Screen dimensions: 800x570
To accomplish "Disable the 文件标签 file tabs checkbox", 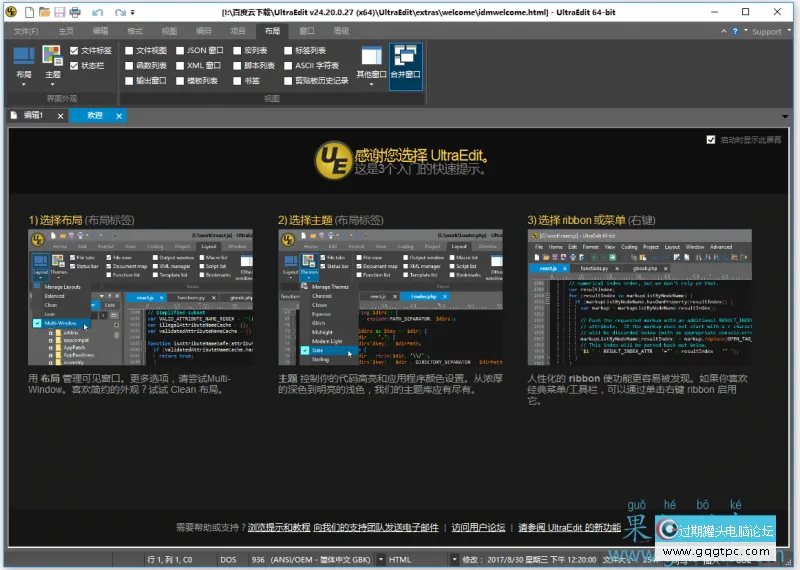I will click(74, 51).
